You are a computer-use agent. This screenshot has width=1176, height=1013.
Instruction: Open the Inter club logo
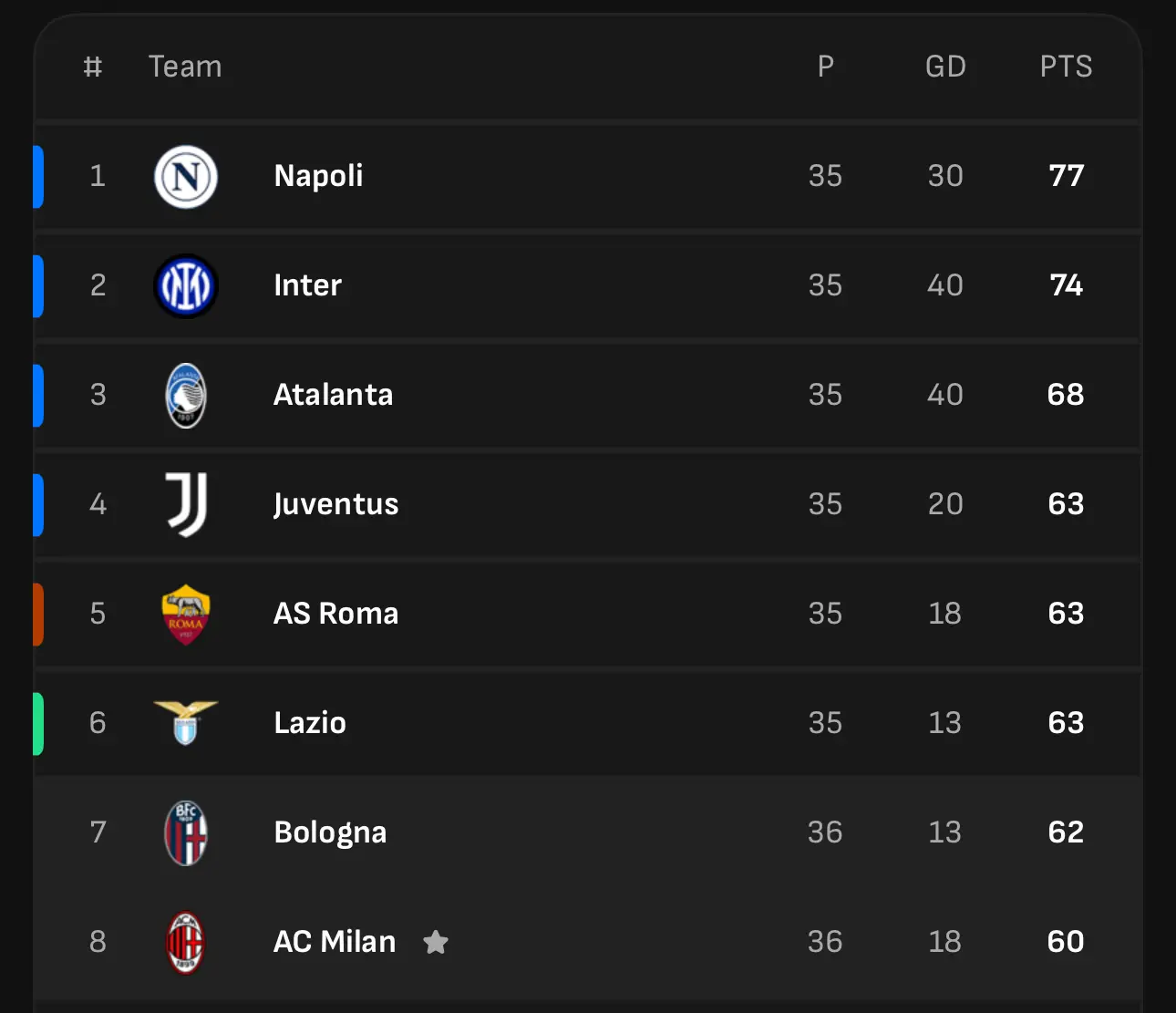(186, 285)
